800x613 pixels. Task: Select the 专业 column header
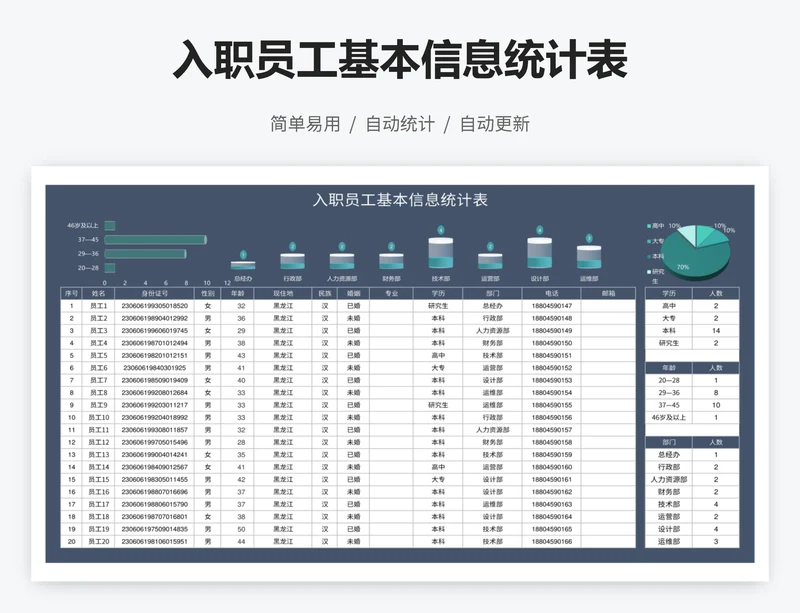pos(391,293)
